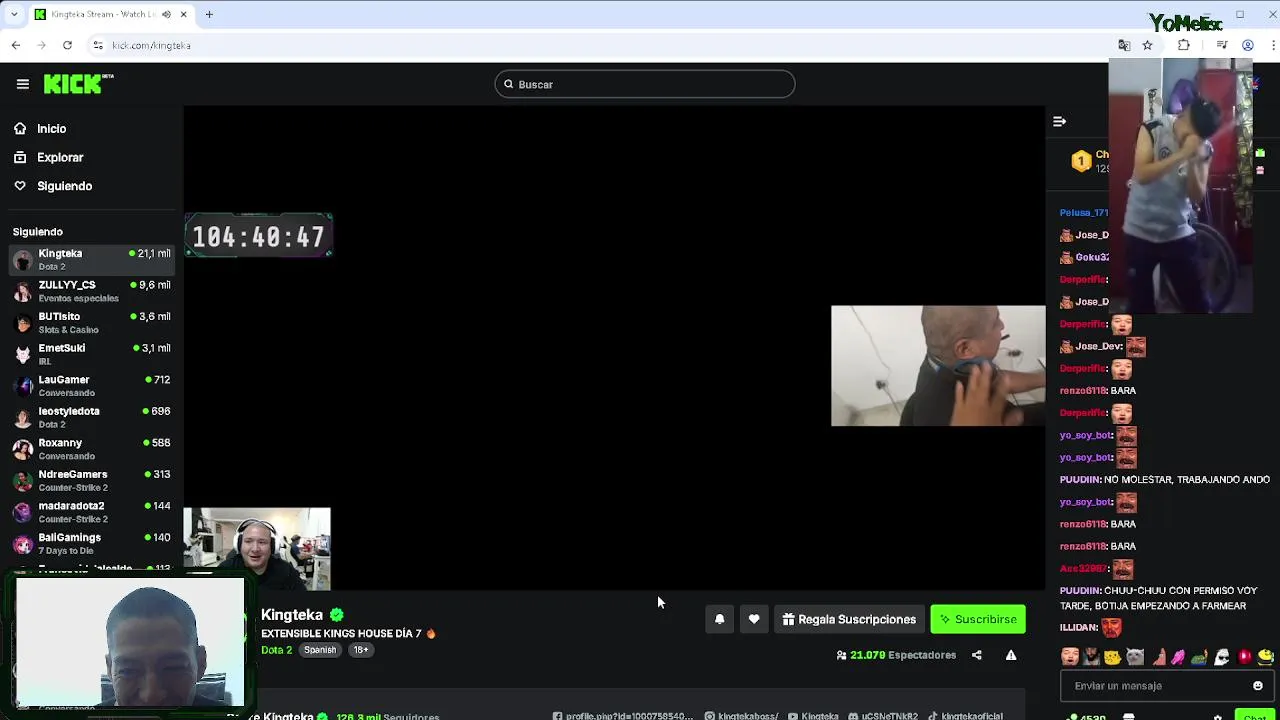Image resolution: width=1280 pixels, height=720 pixels.
Task: Click the streamer webcam thumbnail on stream
Action: pos(257,549)
